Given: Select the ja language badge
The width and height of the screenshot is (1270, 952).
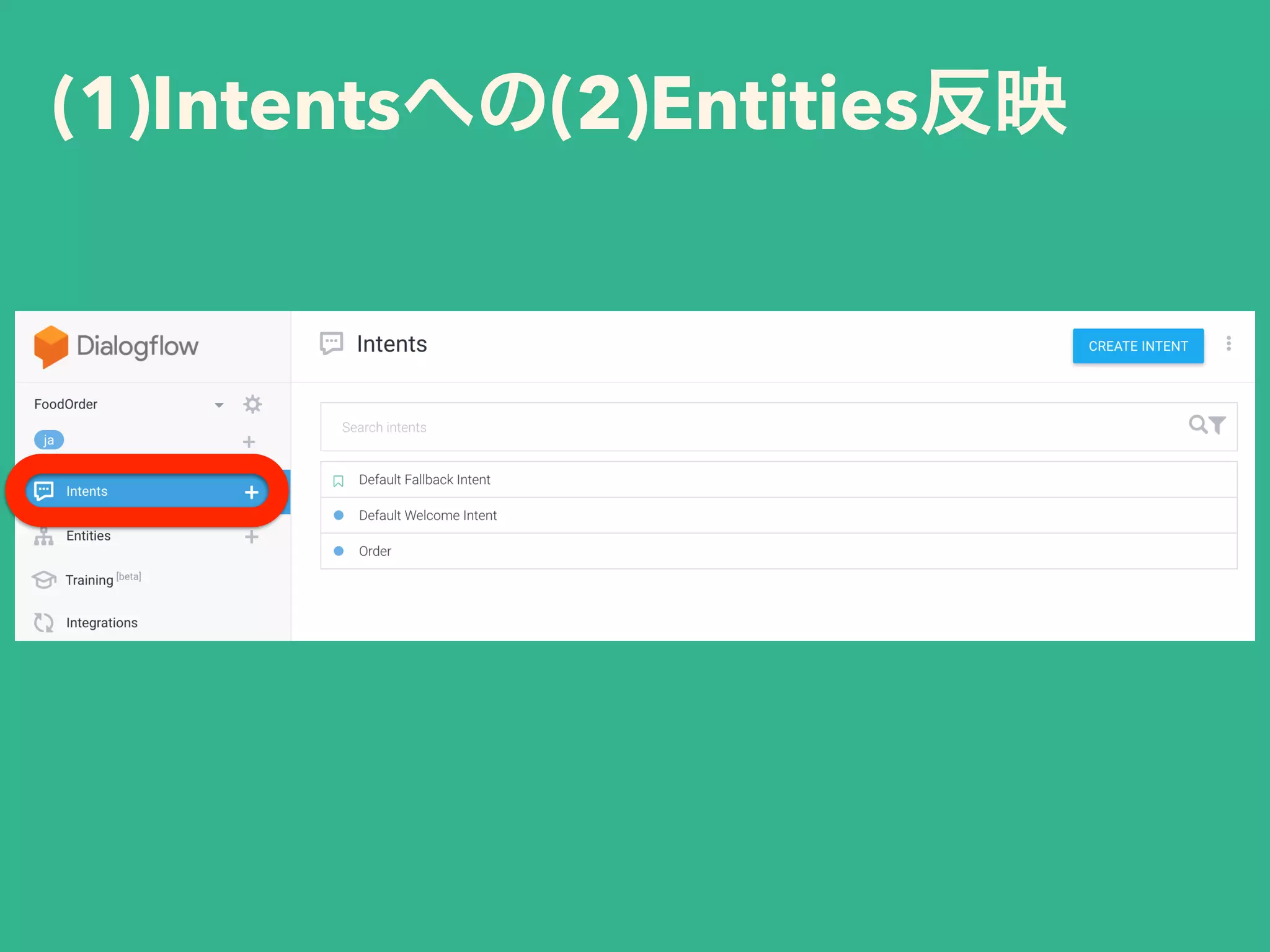Looking at the screenshot, I should pyautogui.click(x=49, y=440).
